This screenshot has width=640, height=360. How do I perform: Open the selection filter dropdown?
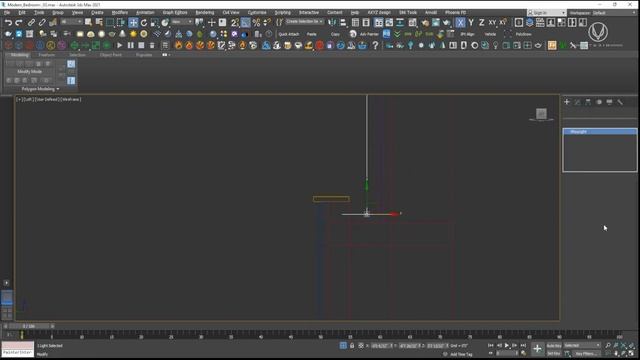click(71, 22)
